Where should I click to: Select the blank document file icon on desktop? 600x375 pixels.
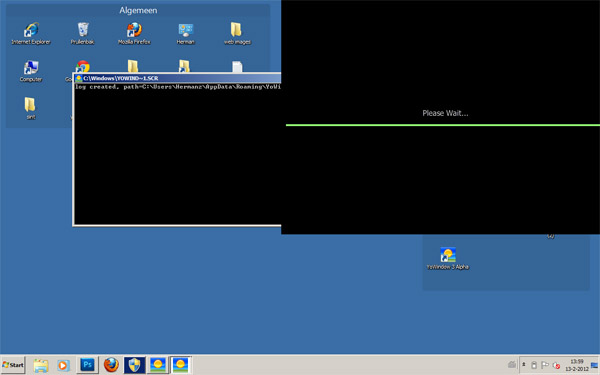point(237,67)
